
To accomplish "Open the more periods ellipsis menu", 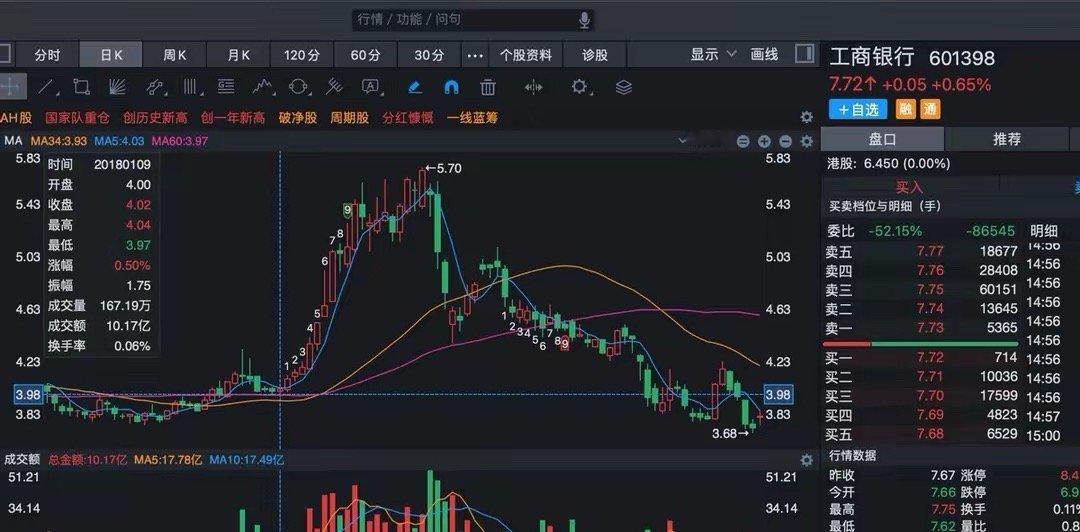I will pos(475,55).
